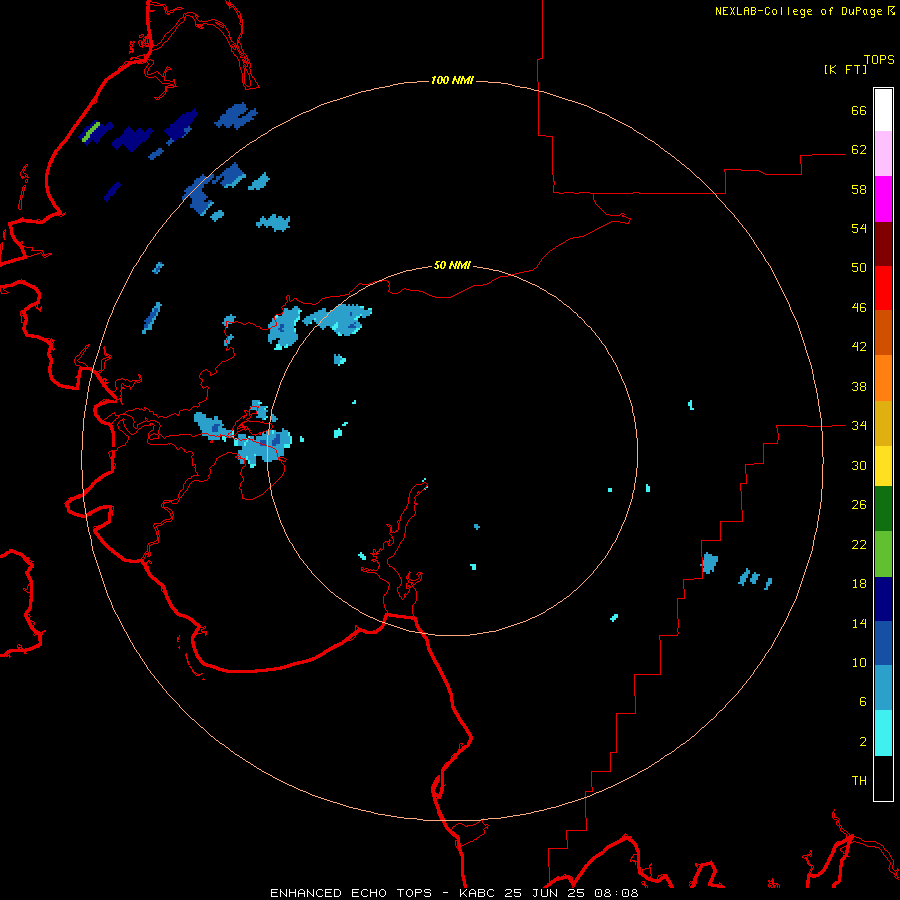
Task: Click the magenta legend swatch
Action: pos(883,199)
